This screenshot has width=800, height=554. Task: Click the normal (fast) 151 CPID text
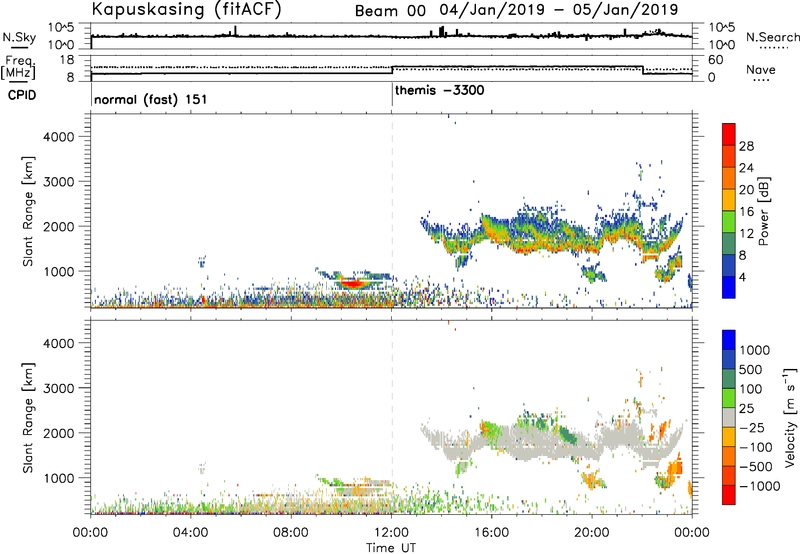click(x=151, y=99)
